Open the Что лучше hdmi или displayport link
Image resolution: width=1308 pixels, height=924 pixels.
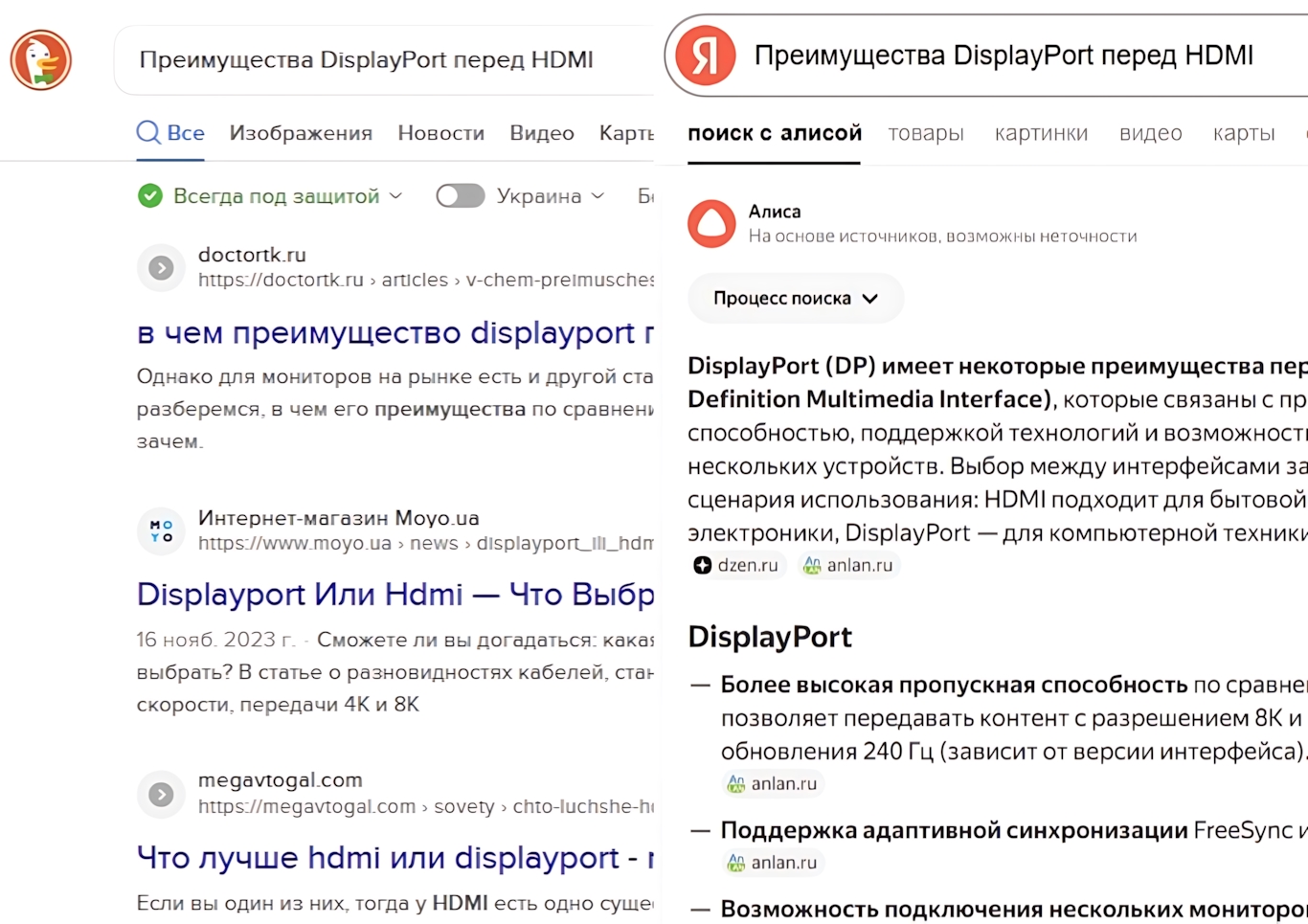point(395,858)
